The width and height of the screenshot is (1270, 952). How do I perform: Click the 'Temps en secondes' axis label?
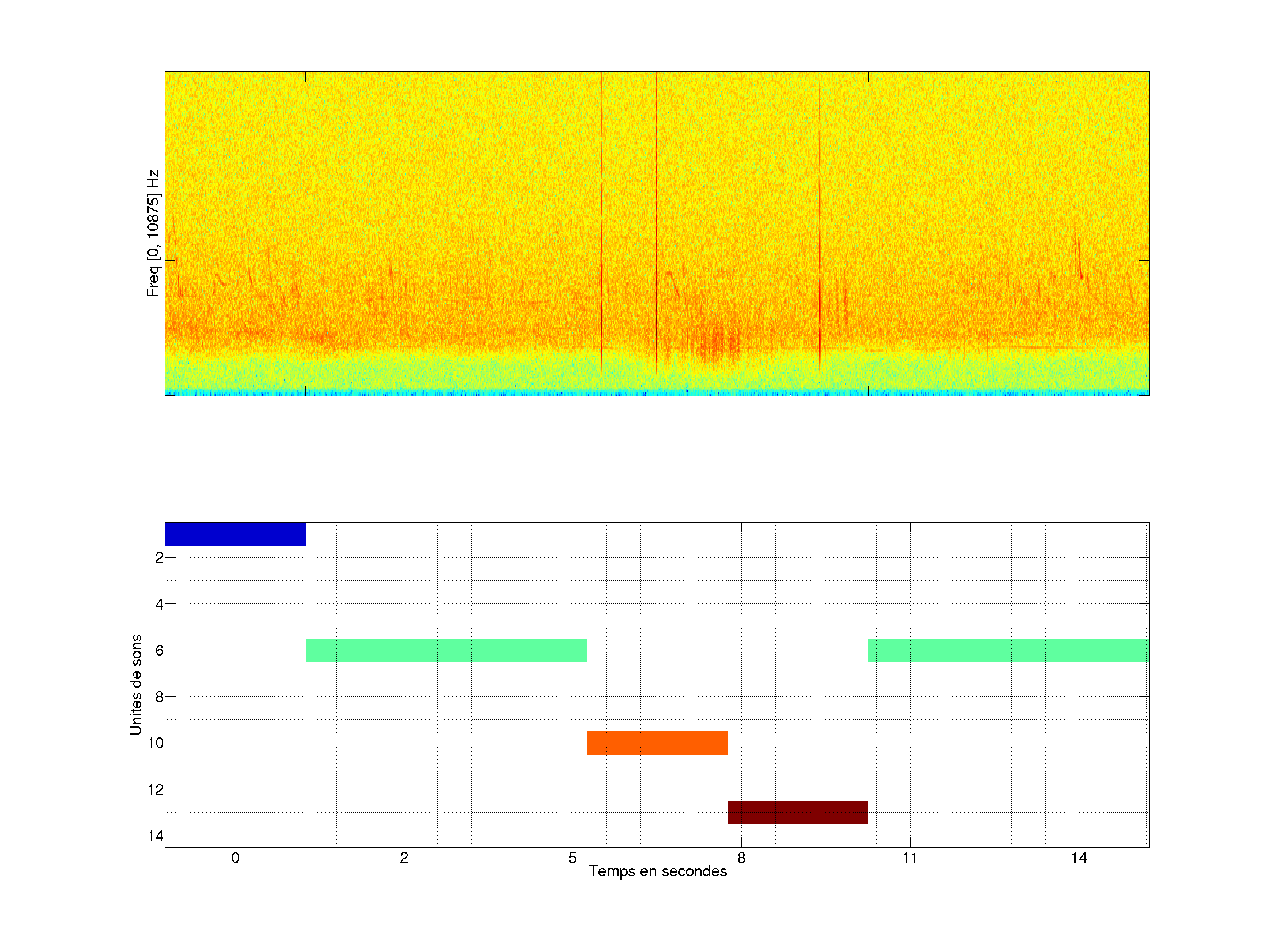(x=657, y=871)
